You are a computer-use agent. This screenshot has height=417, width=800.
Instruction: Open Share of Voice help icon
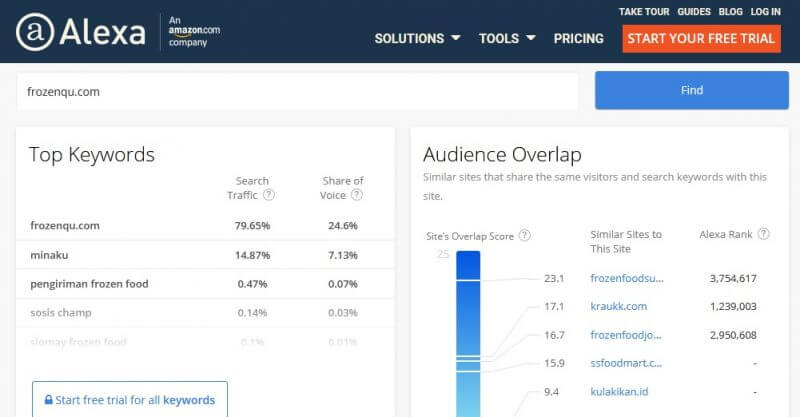(357, 194)
